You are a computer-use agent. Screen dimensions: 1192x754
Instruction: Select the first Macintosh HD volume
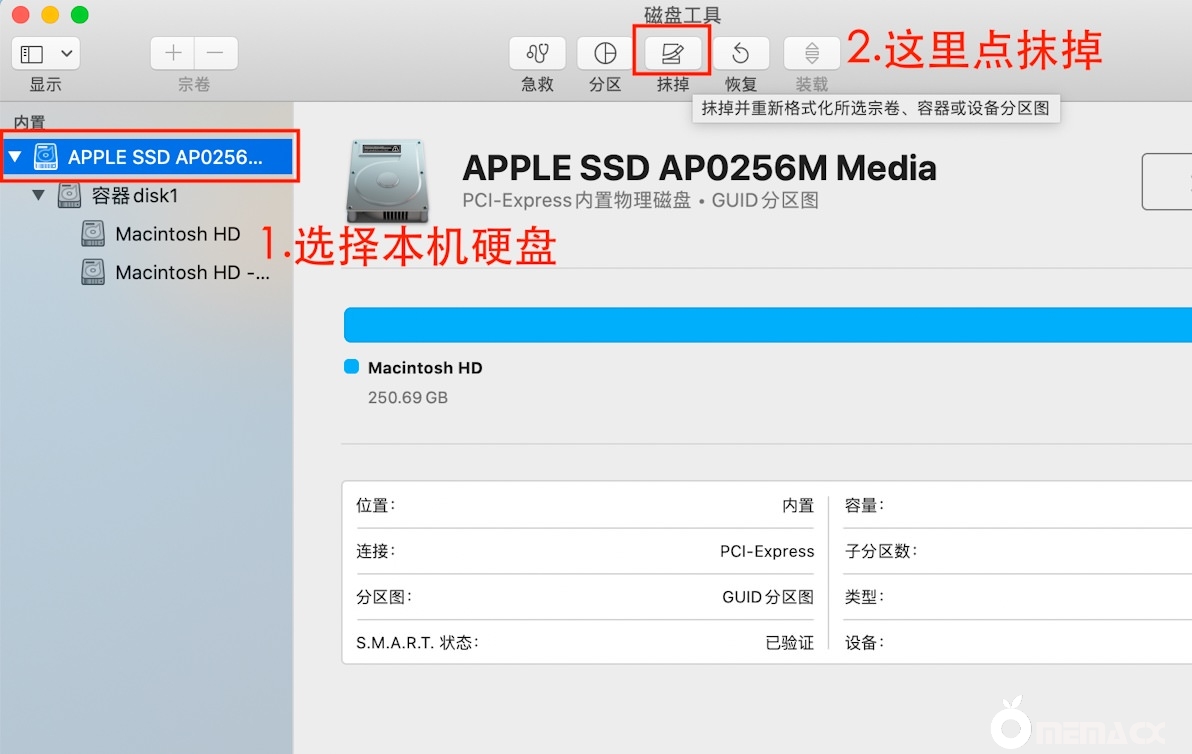click(177, 234)
